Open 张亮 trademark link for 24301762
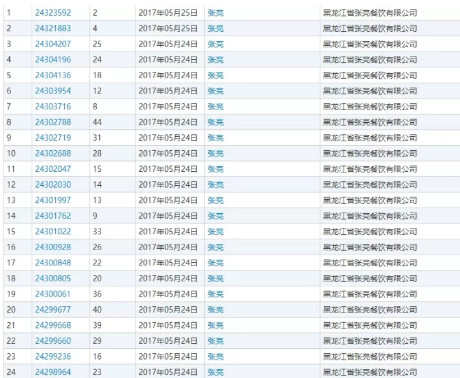The height and width of the screenshot is (378, 460). 216,216
